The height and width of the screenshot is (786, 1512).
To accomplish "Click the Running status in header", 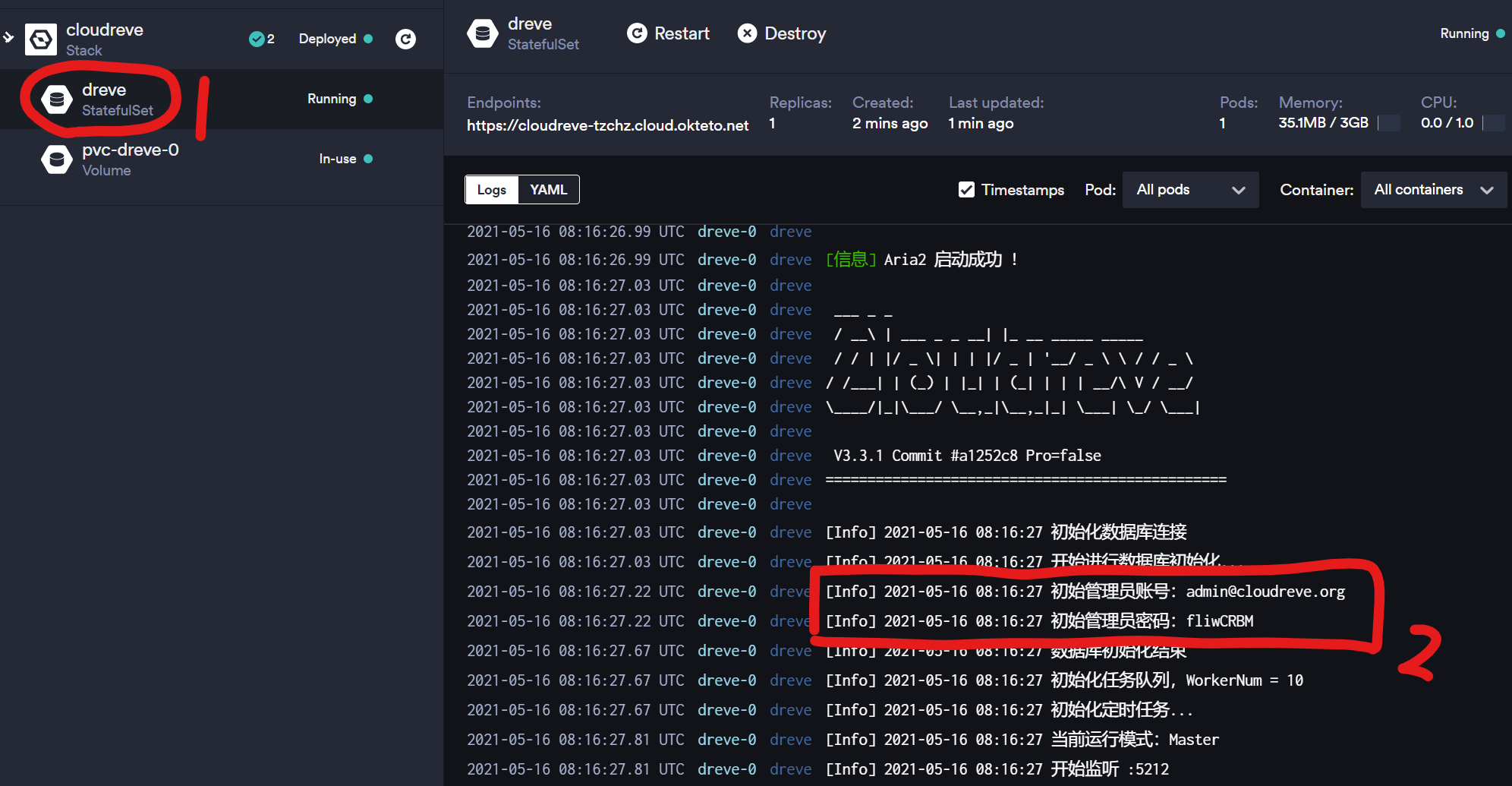I will coord(1473,33).
